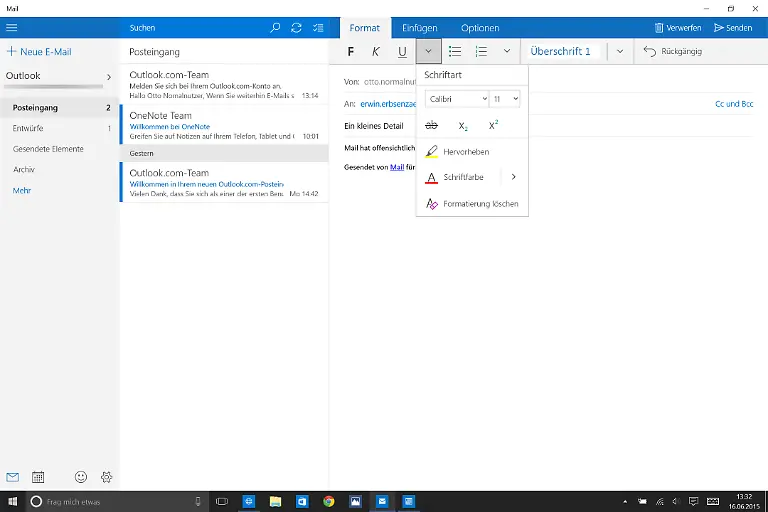This screenshot has width=768, height=512.
Task: Click the Senden button
Action: pyautogui.click(x=732, y=28)
